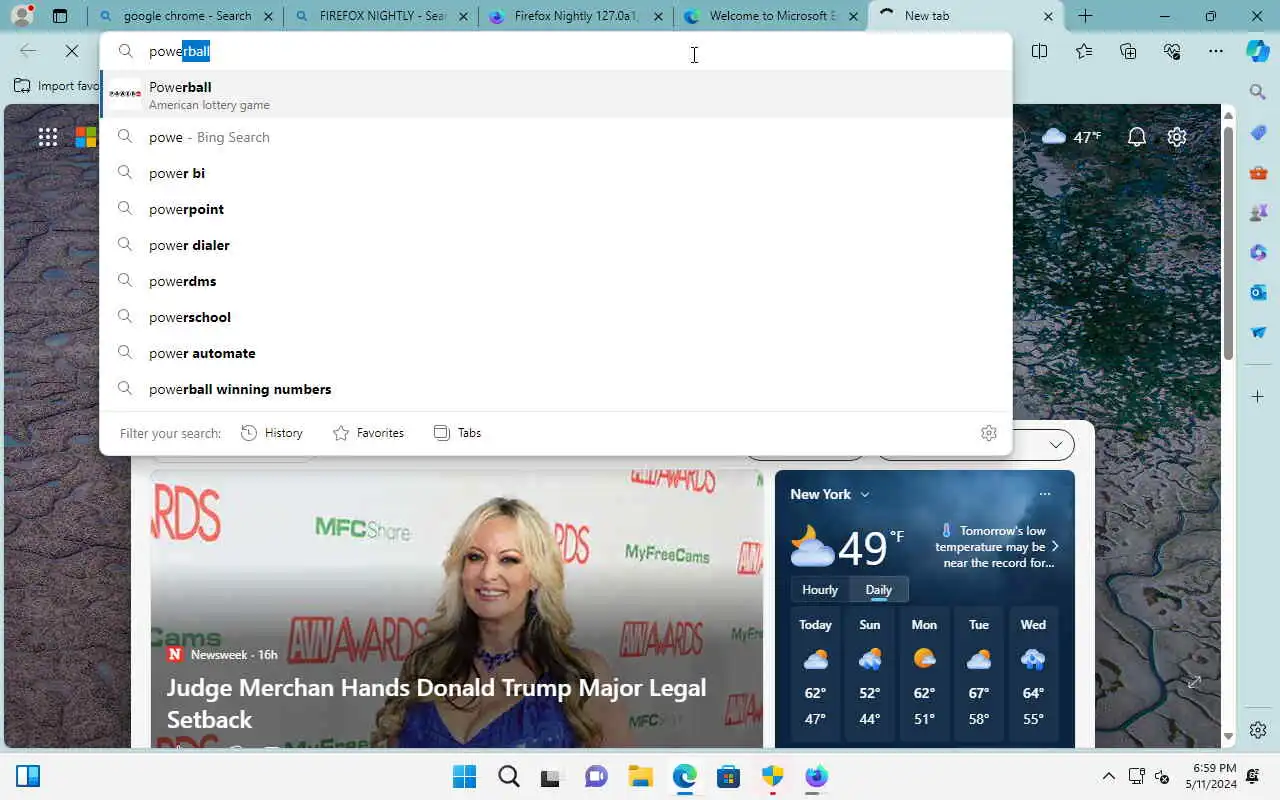The image size is (1280, 800).
Task: Open the Outlook sidebar icon
Action: pos(1258,292)
